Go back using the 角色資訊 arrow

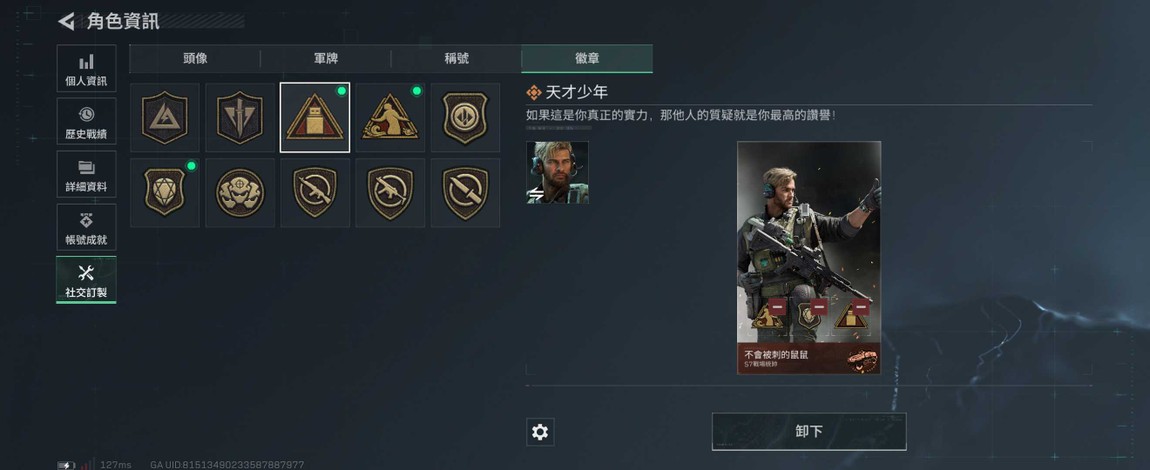coord(66,21)
